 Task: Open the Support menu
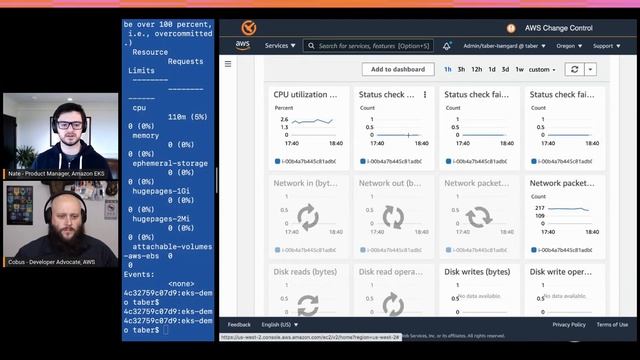607,46
